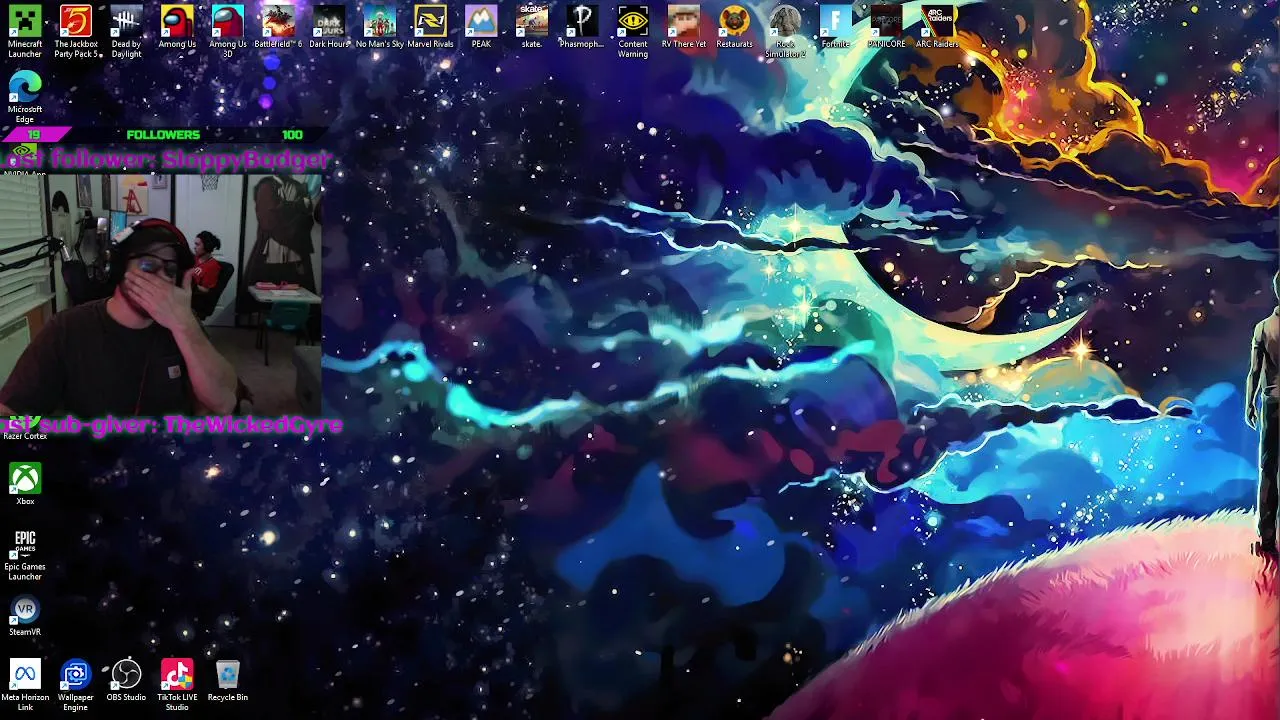The width and height of the screenshot is (1280, 720).
Task: Select the Dead by Daylight icon
Action: (126, 31)
